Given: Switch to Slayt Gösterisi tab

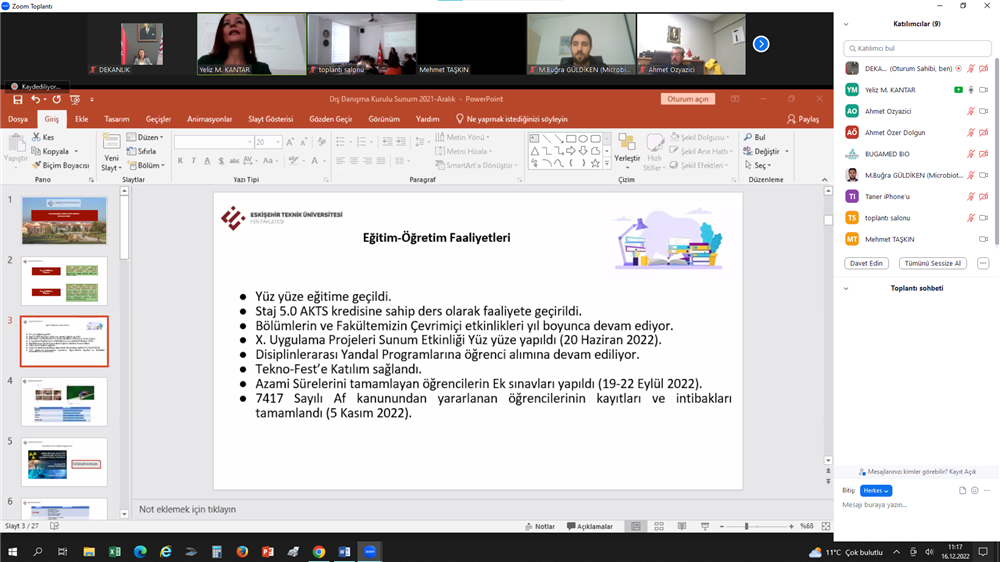Looking at the screenshot, I should 270,119.
